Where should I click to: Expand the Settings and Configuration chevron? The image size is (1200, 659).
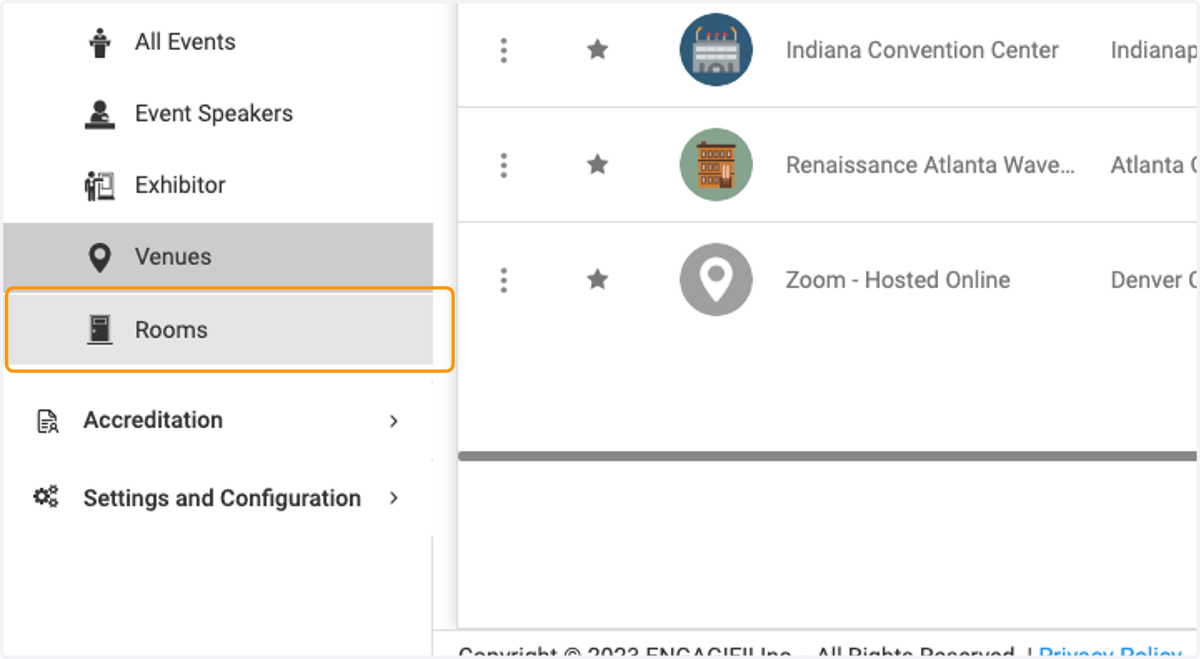(394, 498)
